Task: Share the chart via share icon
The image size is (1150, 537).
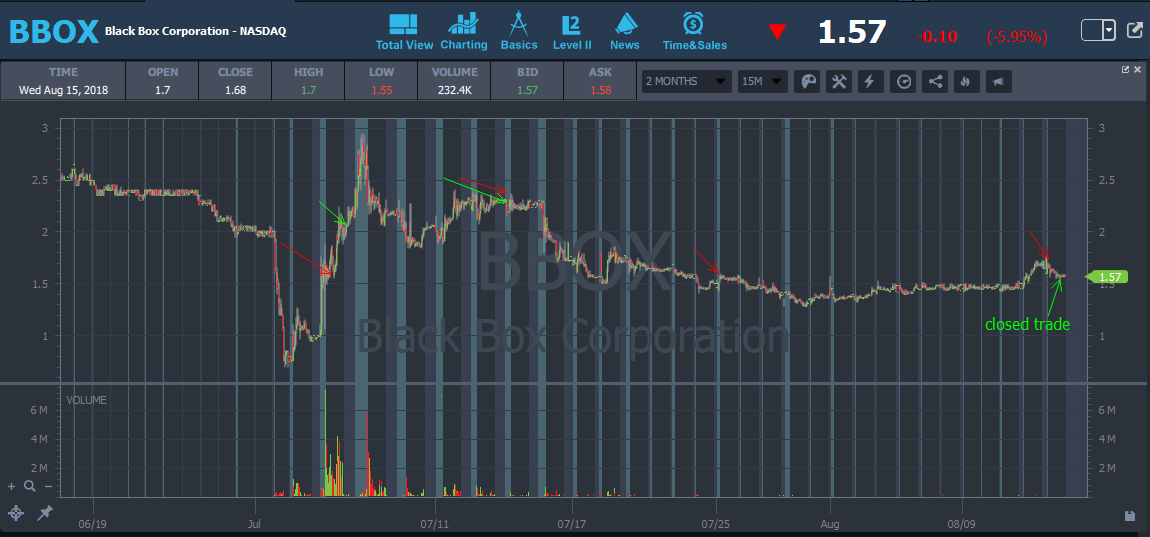Action: 935,81
